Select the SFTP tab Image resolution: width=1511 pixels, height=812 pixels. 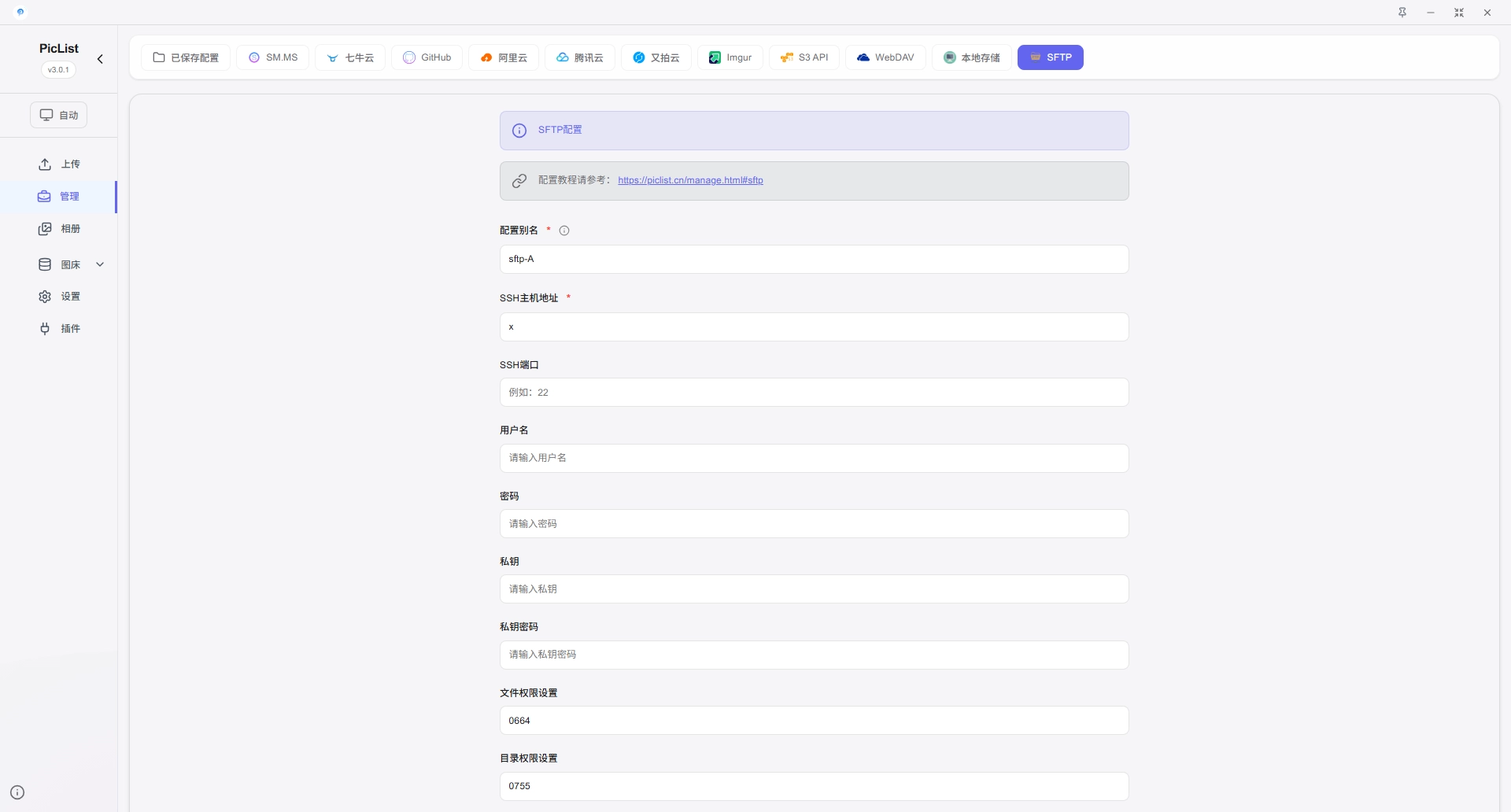1051,57
